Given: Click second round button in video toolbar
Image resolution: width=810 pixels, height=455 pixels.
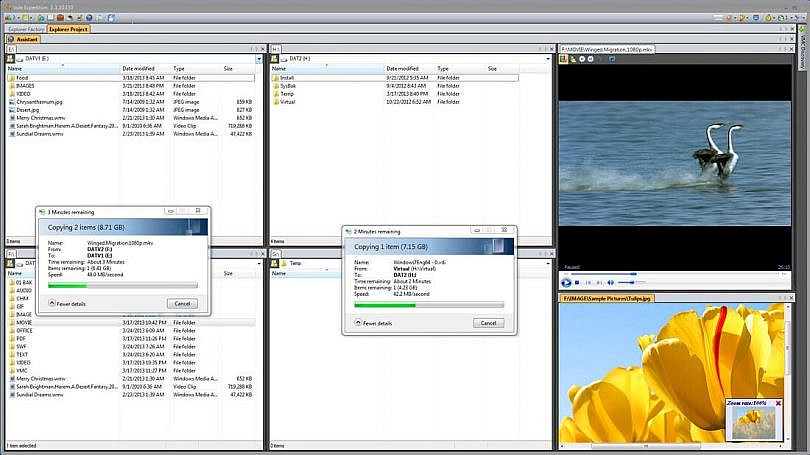Looking at the screenshot, I should click(x=590, y=59).
